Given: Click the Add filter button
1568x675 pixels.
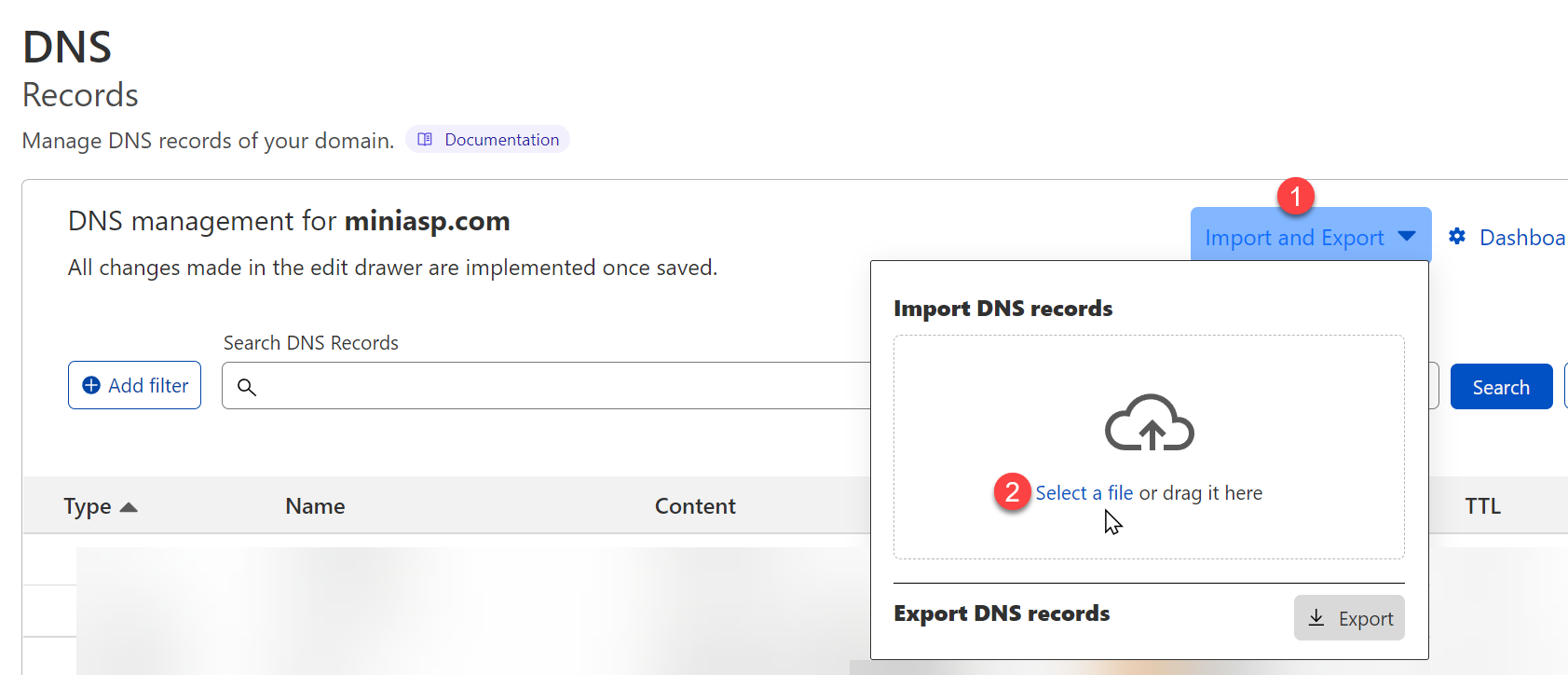Looking at the screenshot, I should 134,385.
